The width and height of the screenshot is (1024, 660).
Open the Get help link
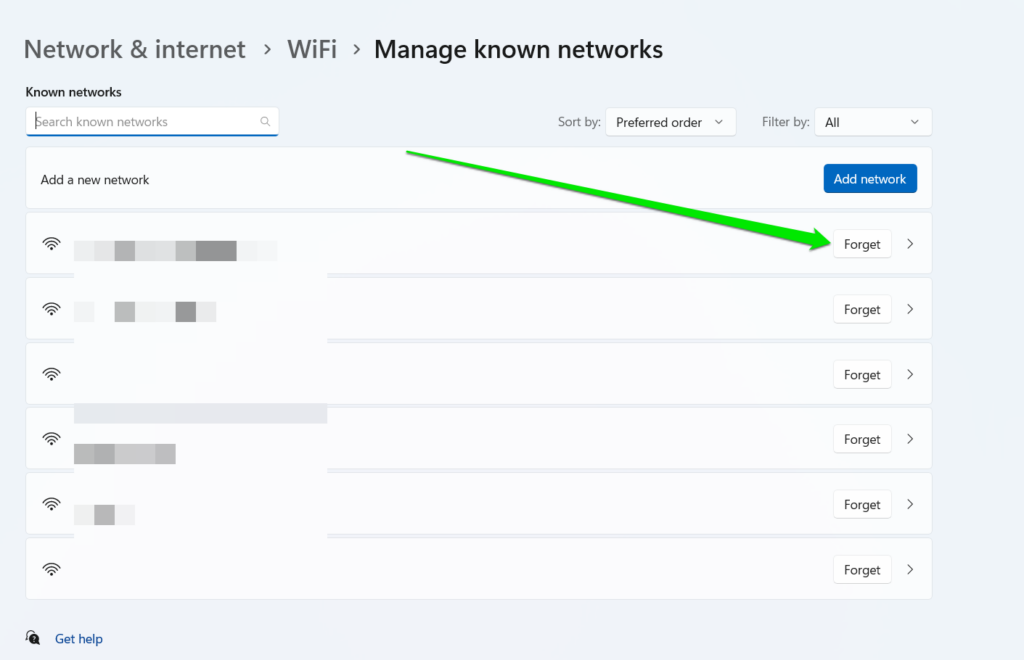(79, 639)
